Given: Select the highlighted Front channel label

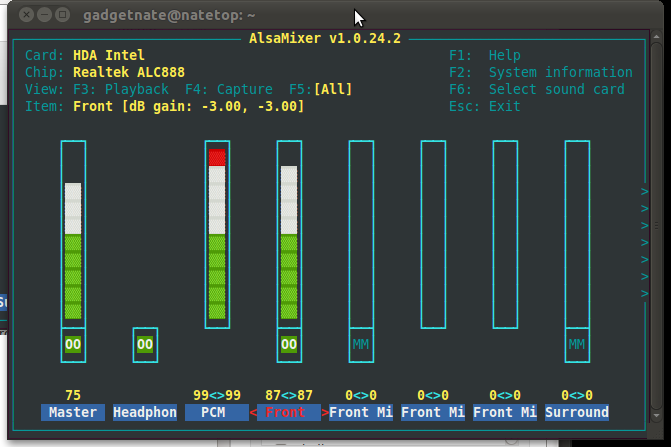Looking at the screenshot, I should click(289, 412).
